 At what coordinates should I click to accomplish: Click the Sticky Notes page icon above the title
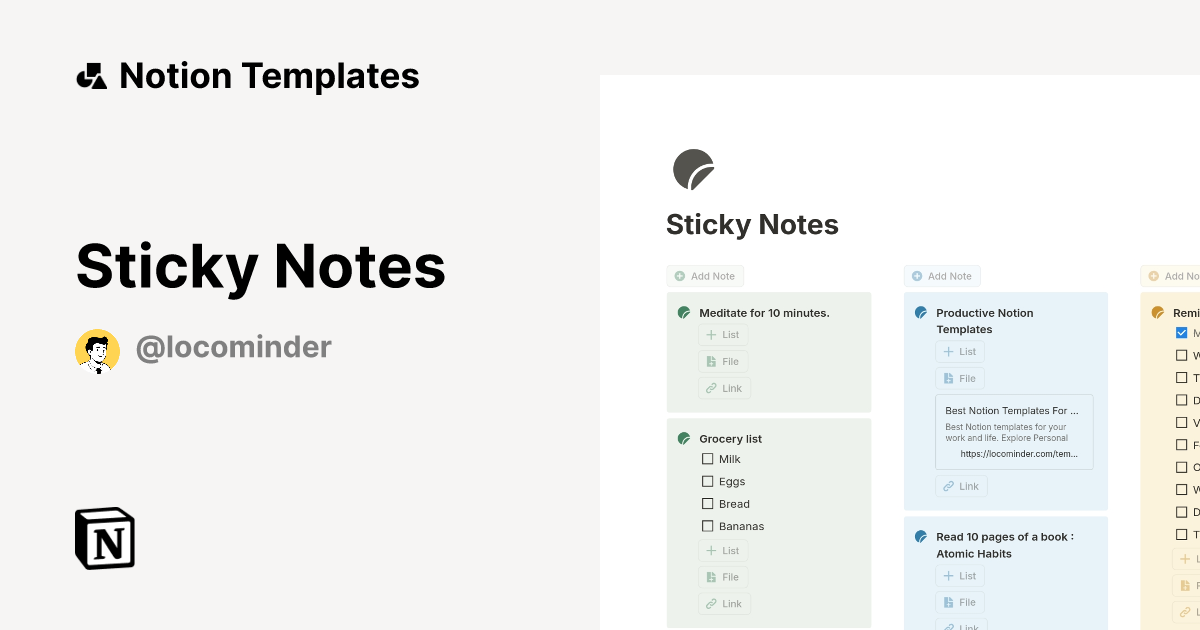(x=693, y=168)
